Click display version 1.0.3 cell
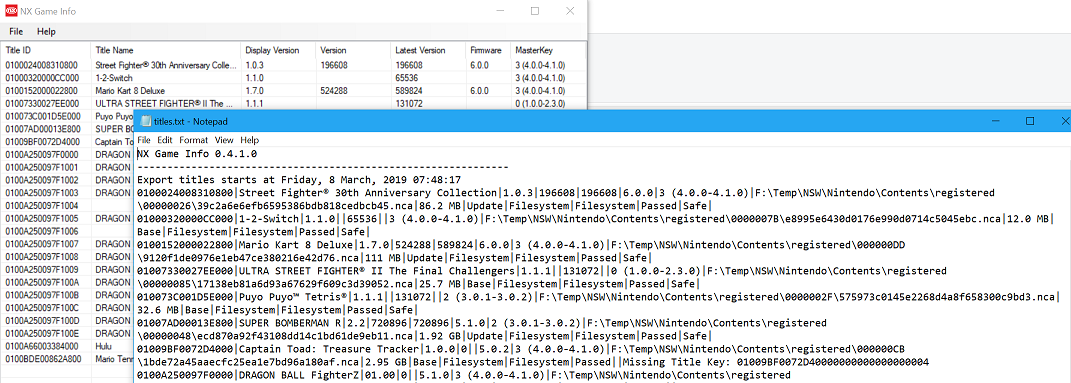This screenshot has height=383, width=1071. [x=254, y=66]
